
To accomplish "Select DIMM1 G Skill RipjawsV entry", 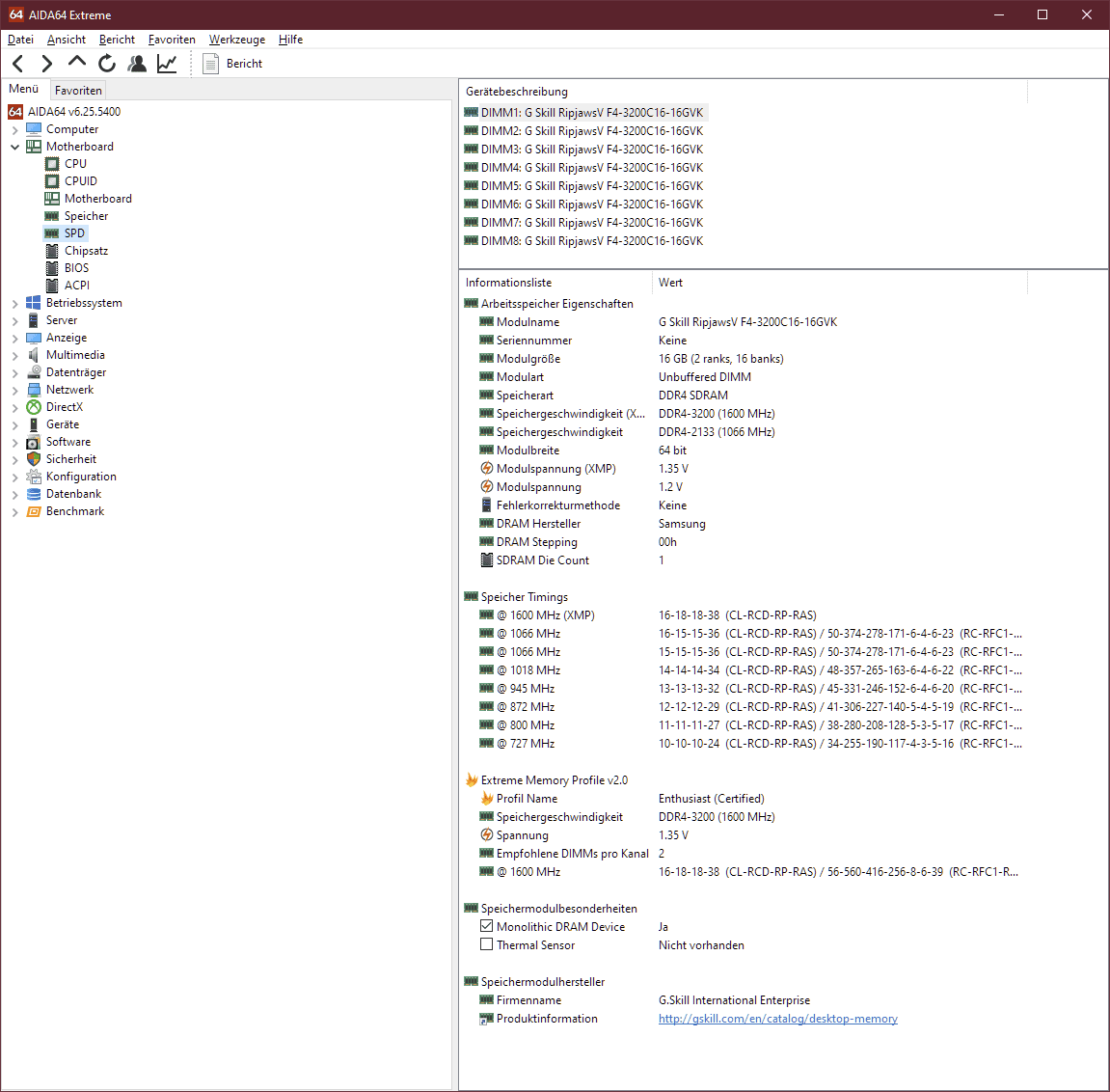I will click(x=584, y=113).
